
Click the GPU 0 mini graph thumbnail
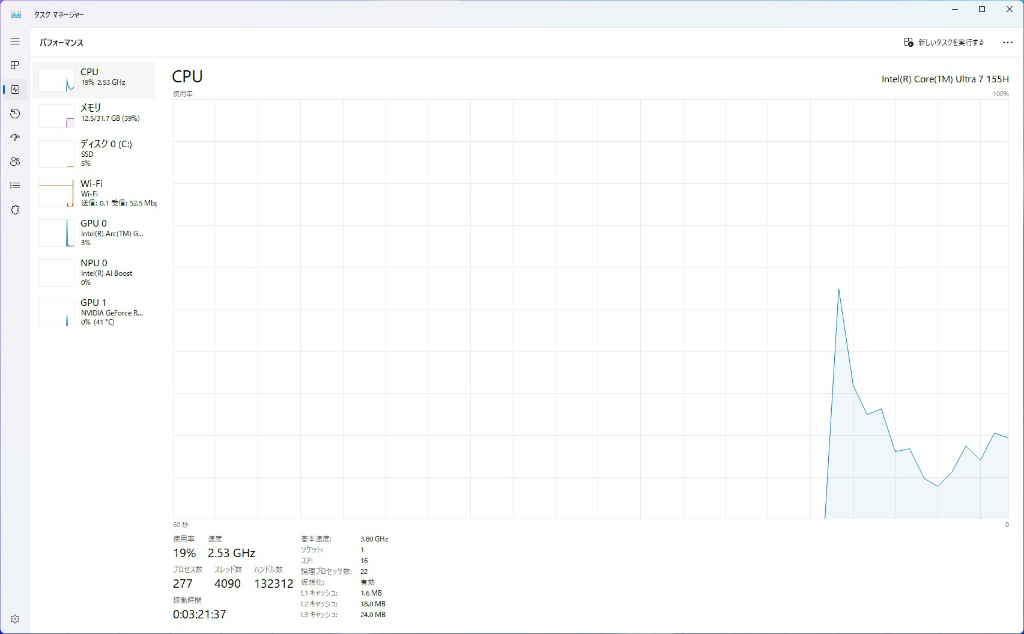(56, 234)
